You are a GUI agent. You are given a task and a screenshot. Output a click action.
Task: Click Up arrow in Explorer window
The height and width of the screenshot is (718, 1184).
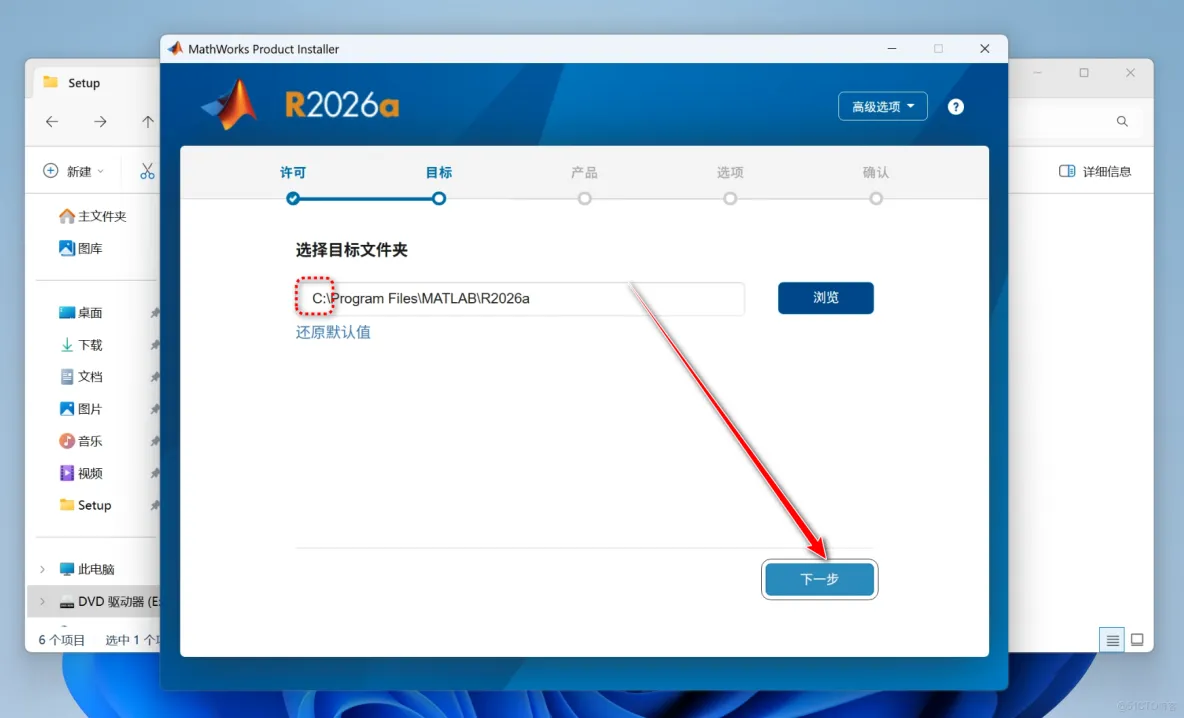coord(148,122)
